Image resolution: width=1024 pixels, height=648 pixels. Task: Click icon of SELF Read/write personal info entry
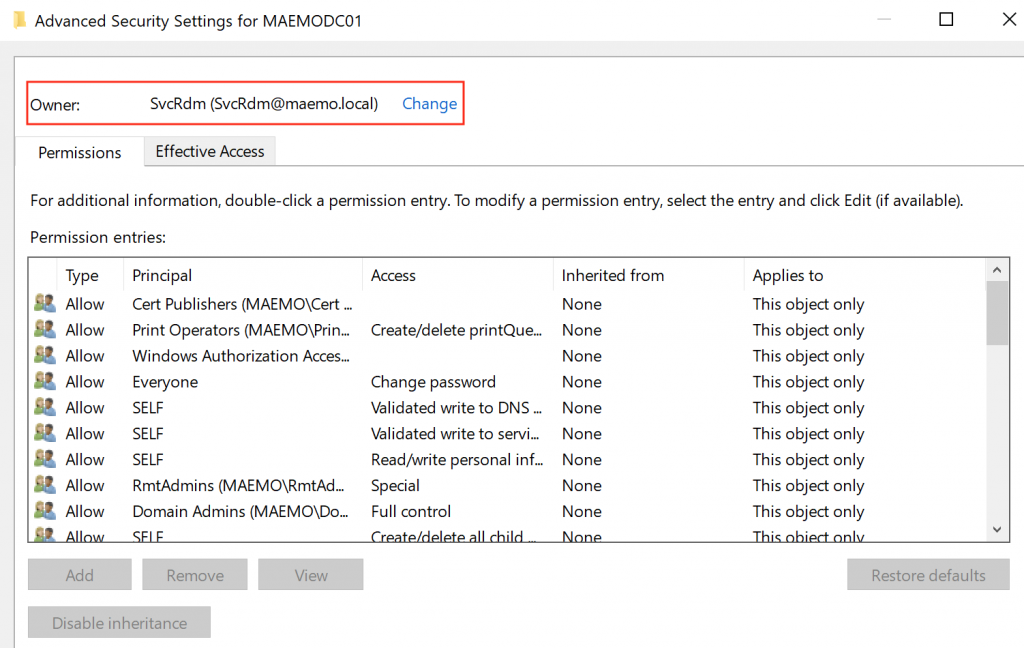click(x=44, y=459)
